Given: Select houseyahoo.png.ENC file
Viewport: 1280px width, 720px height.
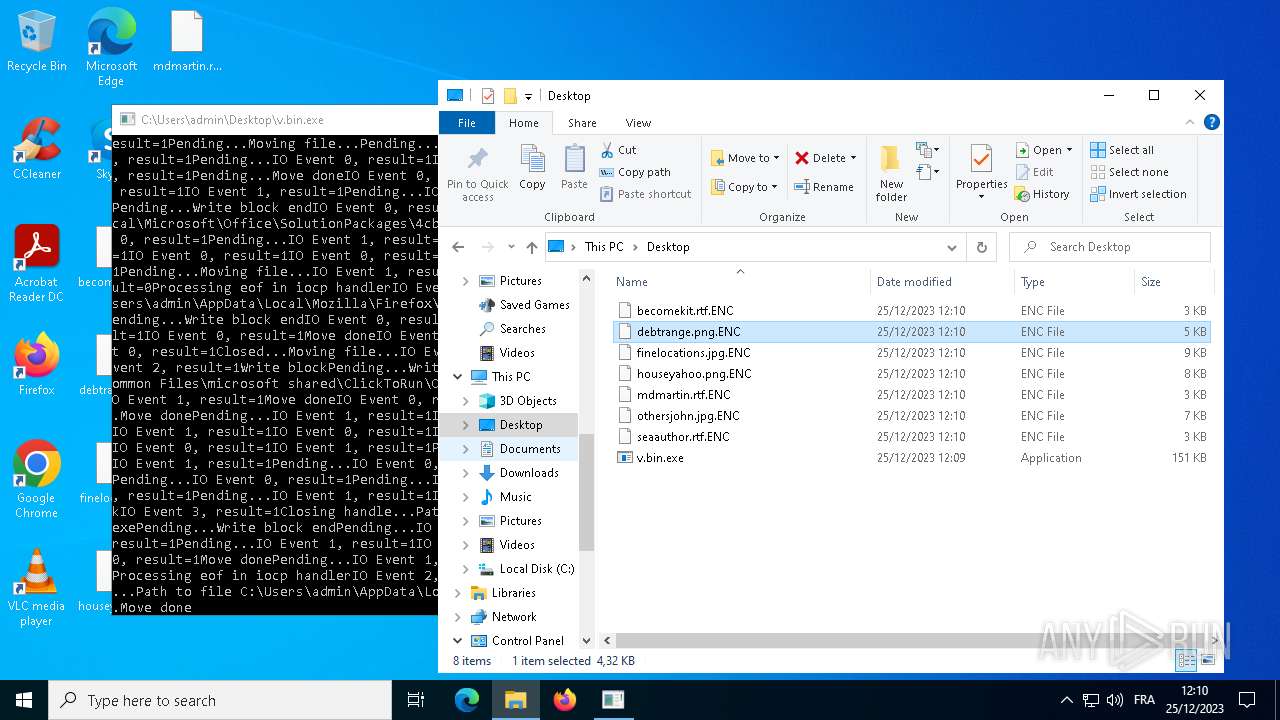Looking at the screenshot, I should (x=911, y=374).
